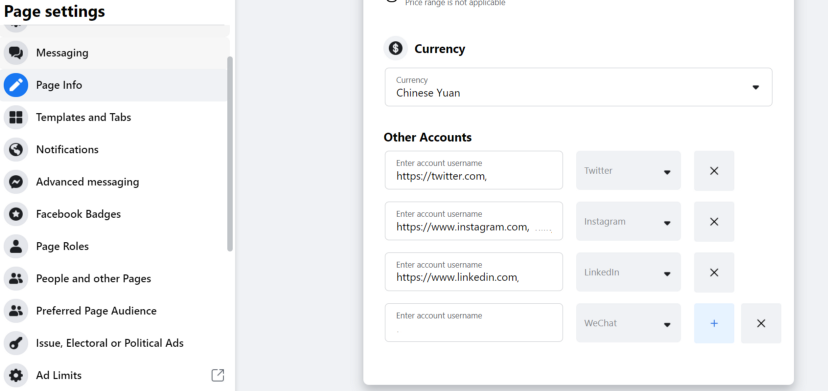
Task: Remove the Twitter account row
Action: click(714, 171)
